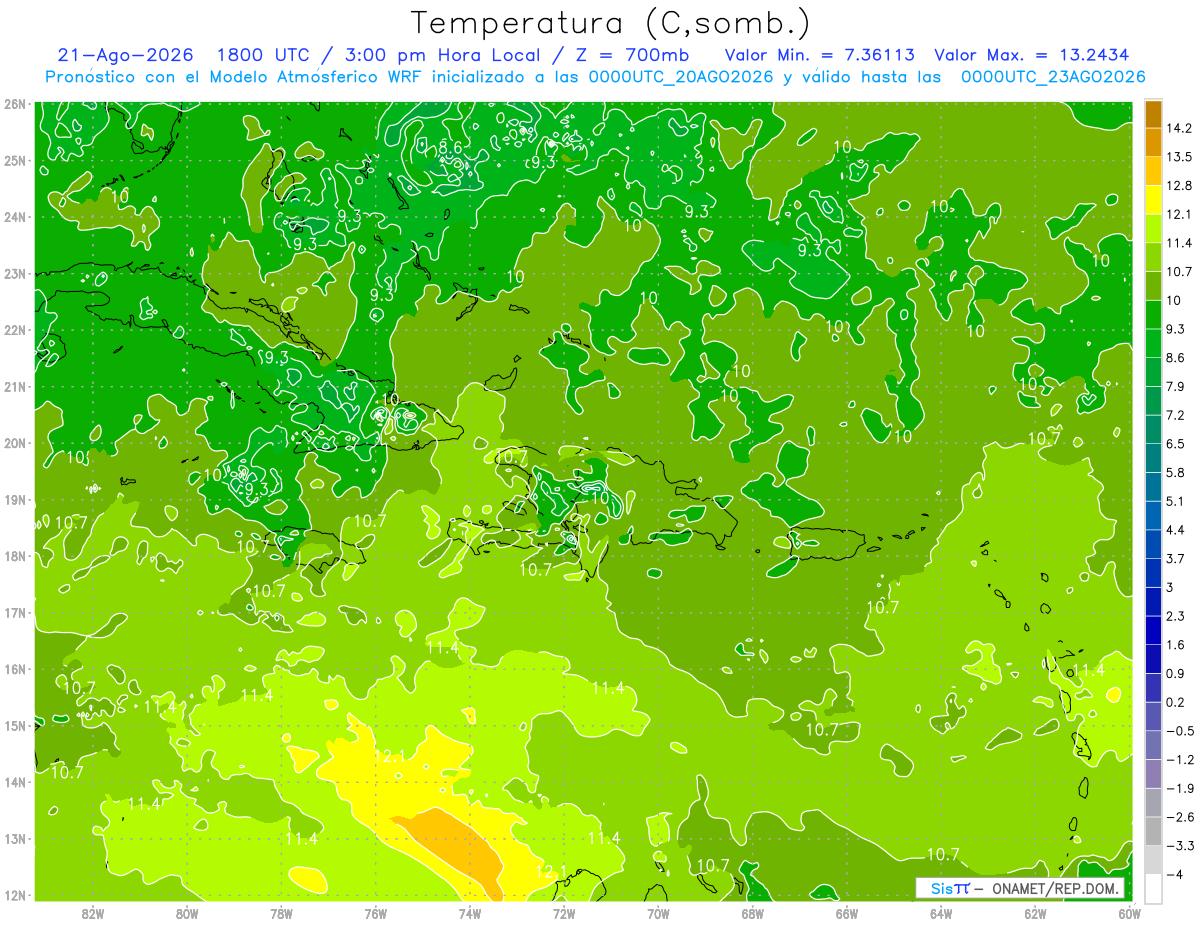Click legend label '6.5'
Viewport: 1200px width, 927px height.
(x=1175, y=444)
